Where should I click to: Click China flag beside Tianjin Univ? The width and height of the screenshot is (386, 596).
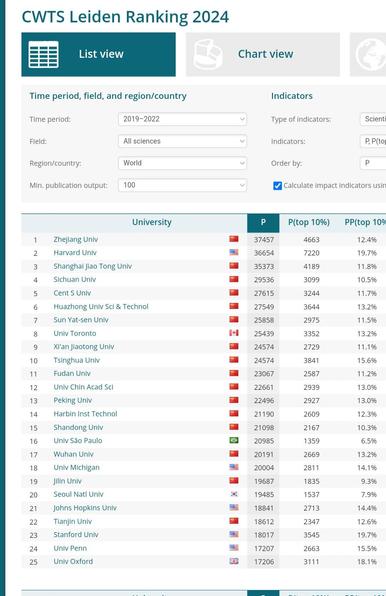(234, 521)
